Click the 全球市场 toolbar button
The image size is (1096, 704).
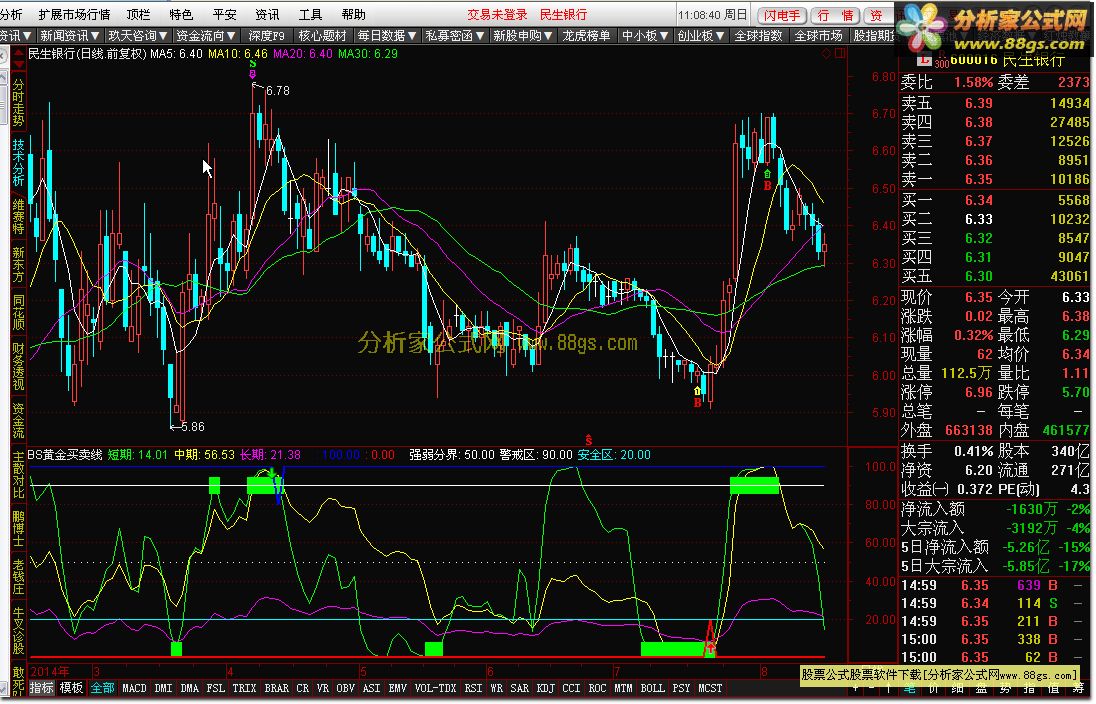point(819,35)
